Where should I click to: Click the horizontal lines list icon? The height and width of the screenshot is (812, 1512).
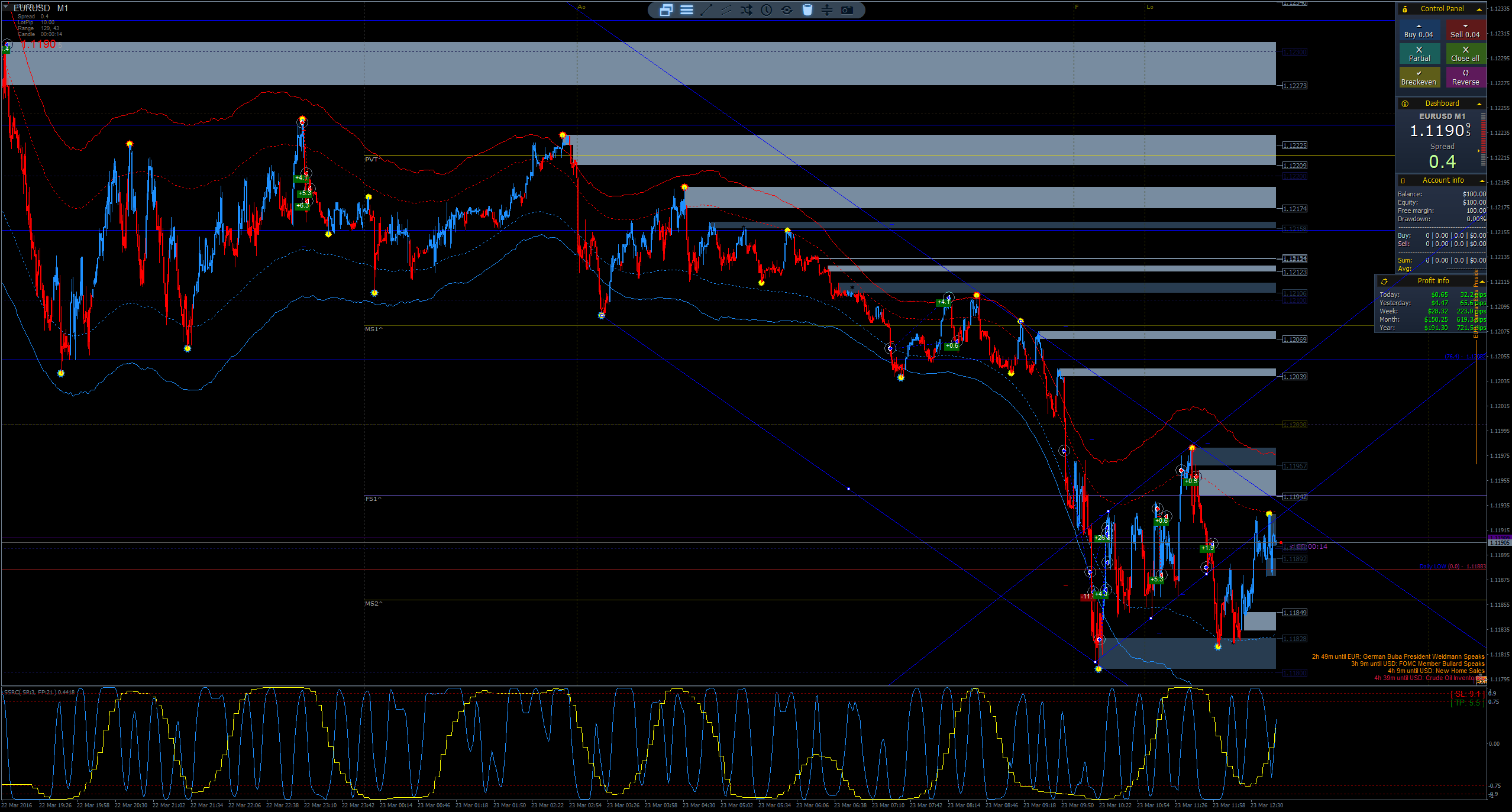686,9
